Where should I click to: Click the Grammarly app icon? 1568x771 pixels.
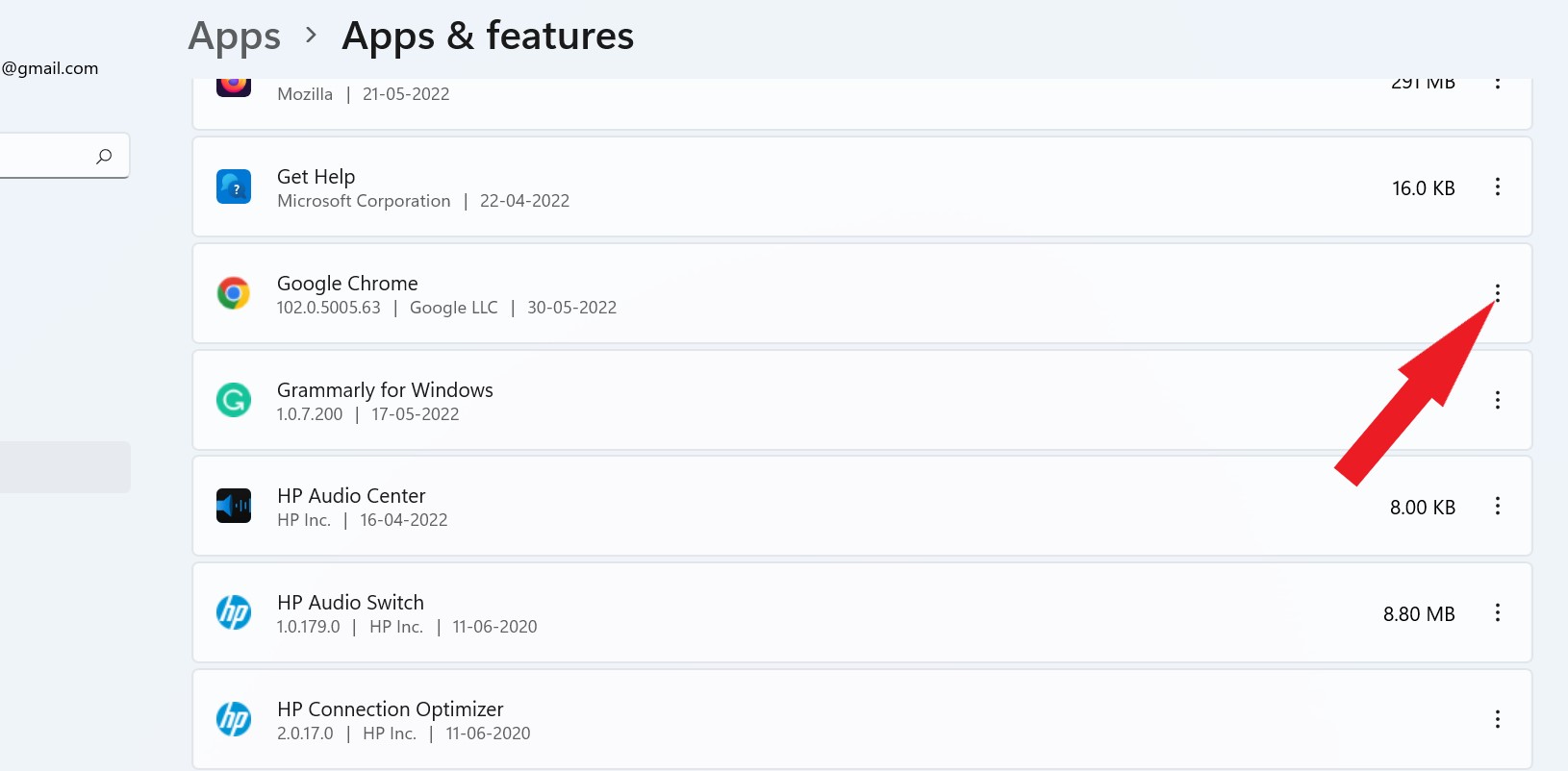pyautogui.click(x=234, y=400)
